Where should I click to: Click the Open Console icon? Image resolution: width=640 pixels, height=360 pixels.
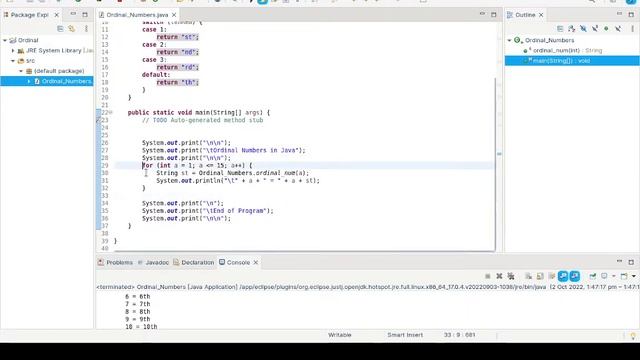624,276
